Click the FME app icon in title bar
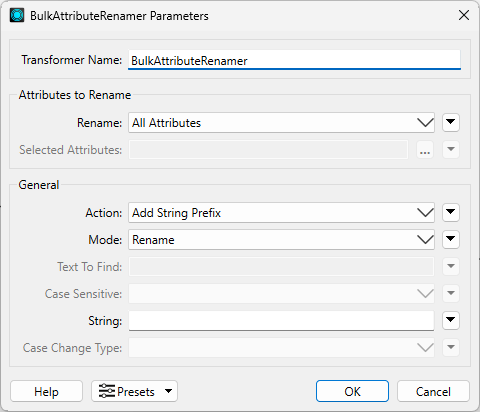The width and height of the screenshot is (480, 412). [x=17, y=15]
